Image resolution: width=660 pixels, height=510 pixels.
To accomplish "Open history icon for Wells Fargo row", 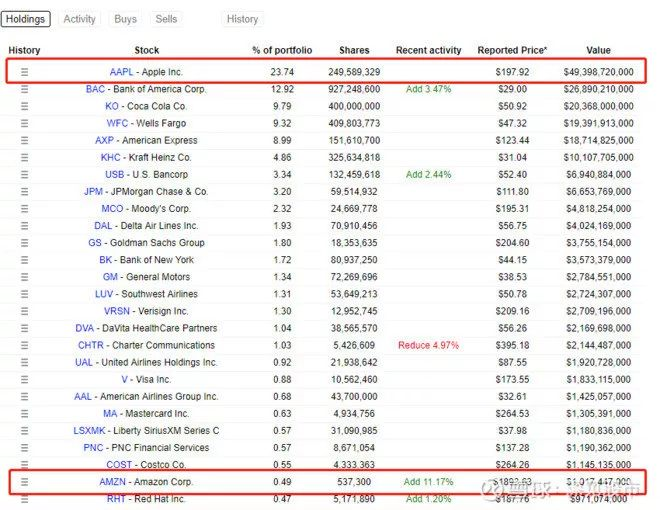I will coord(24,123).
